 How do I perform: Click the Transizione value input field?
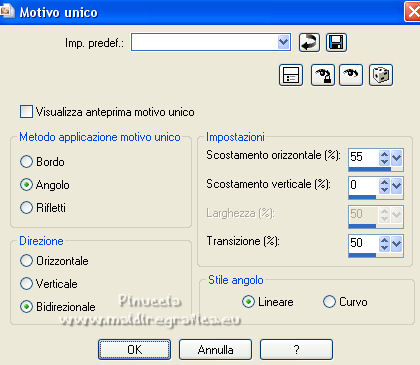point(363,243)
